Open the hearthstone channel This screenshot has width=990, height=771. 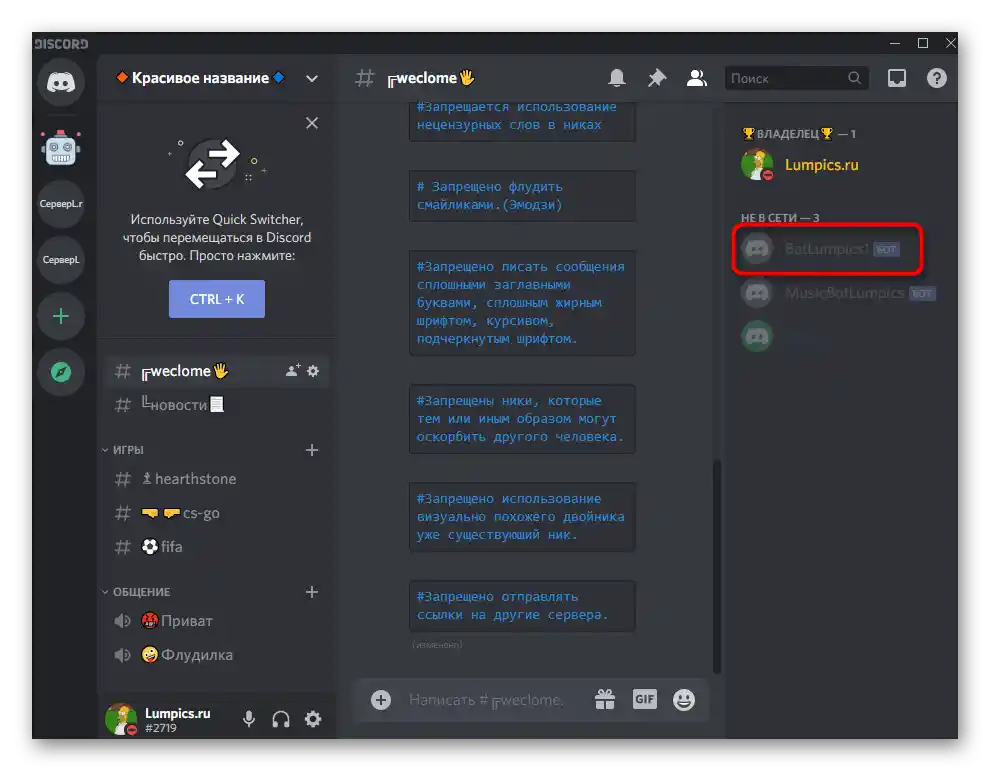coord(217,479)
